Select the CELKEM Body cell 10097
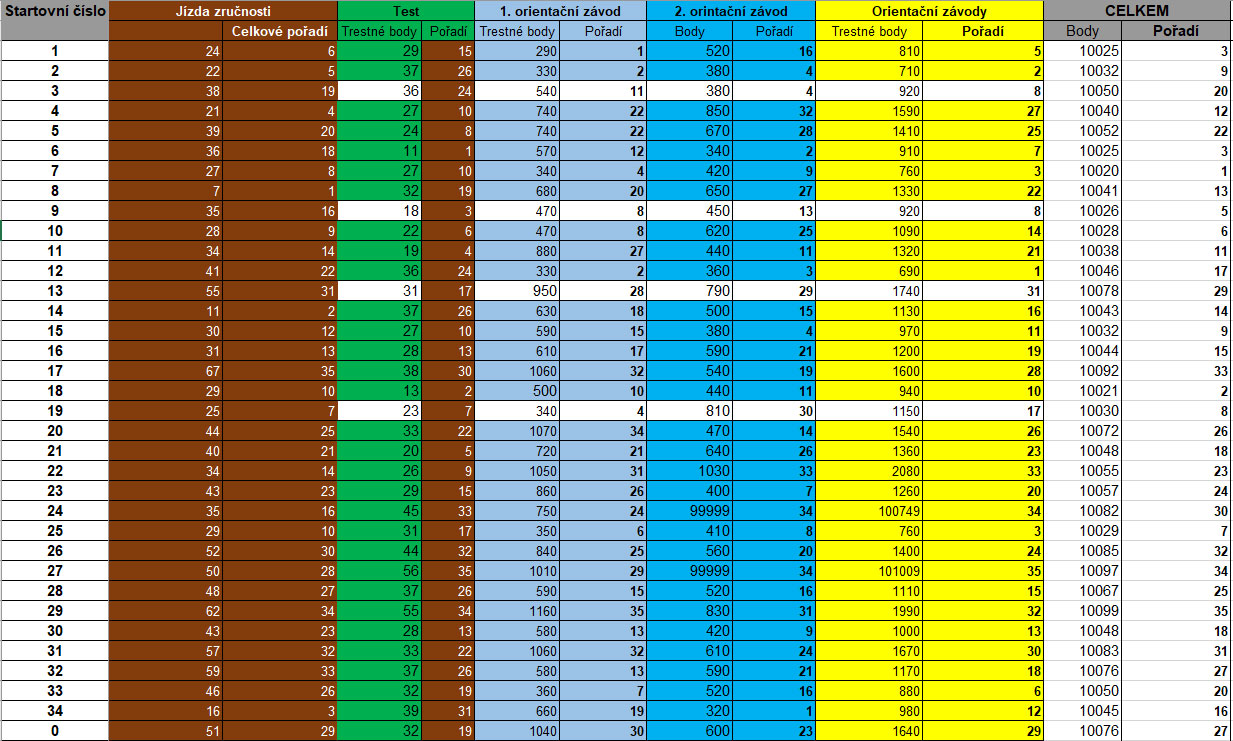The width and height of the screenshot is (1233, 741). pos(1083,569)
